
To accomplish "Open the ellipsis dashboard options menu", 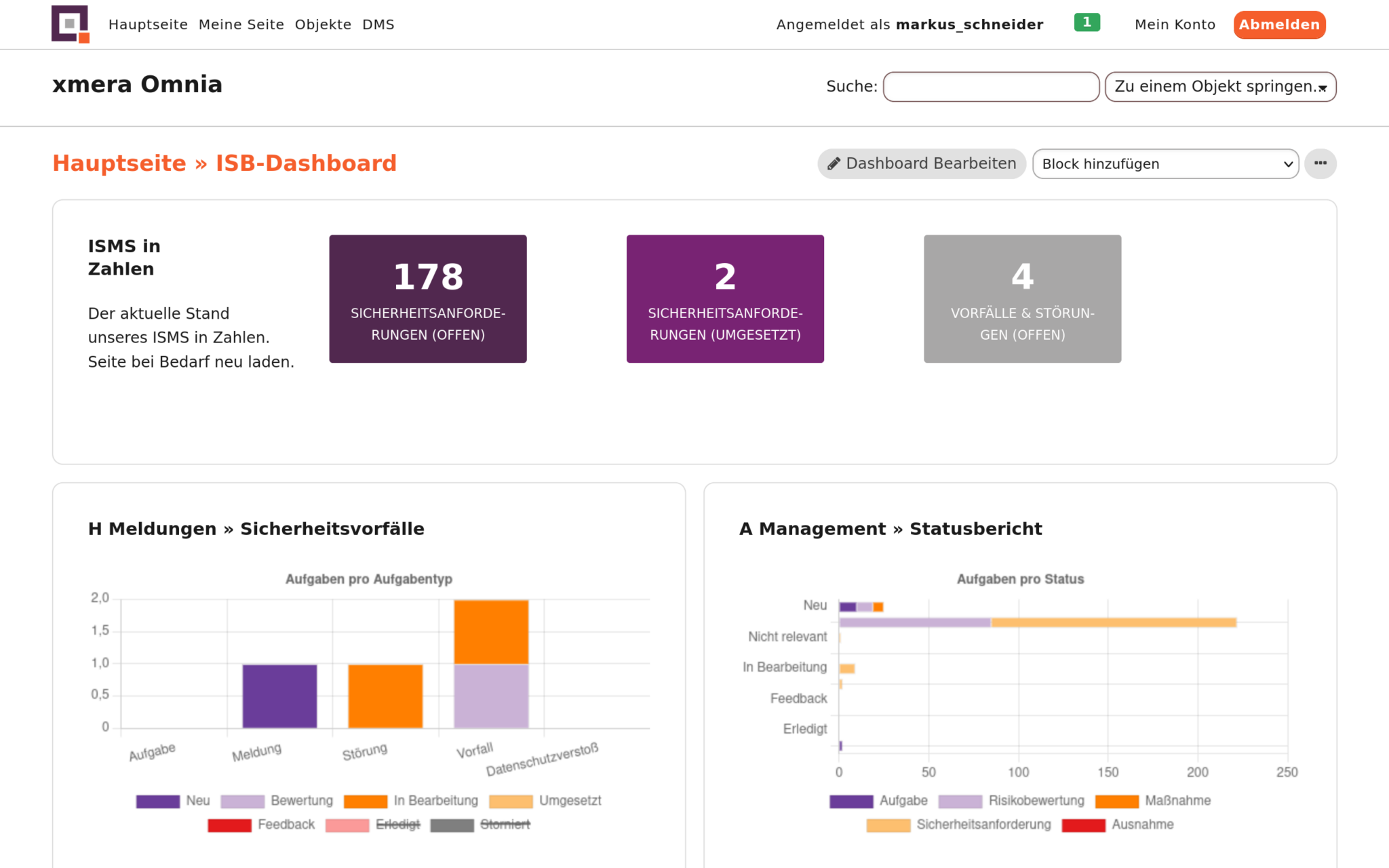I will pyautogui.click(x=1320, y=163).
